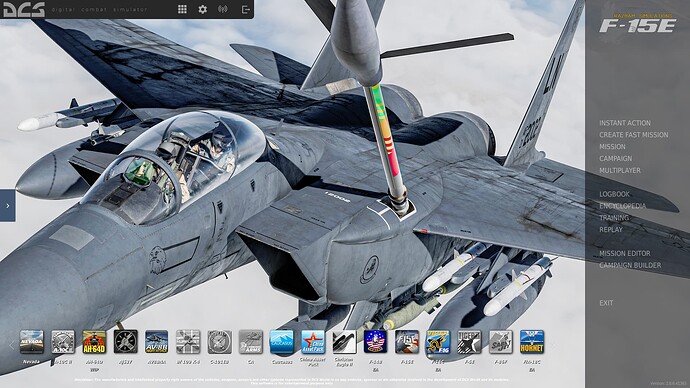690x388 pixels.
Task: Click the logout exit-arrow icon in top bar
Action: pos(246,9)
